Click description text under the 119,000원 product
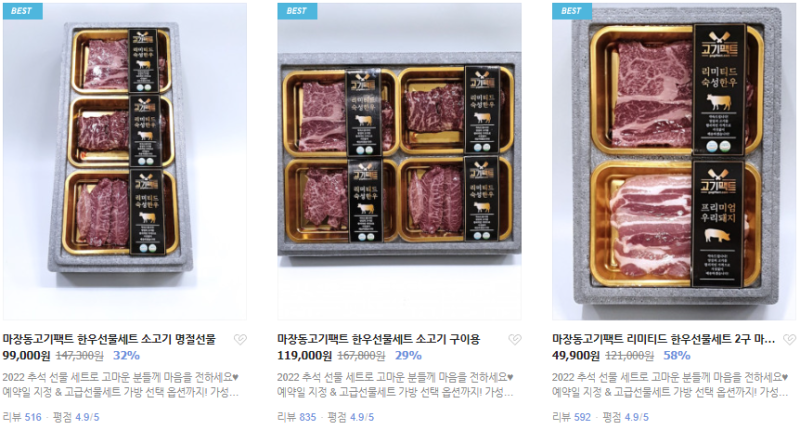Screen dimensions: 800x430 [395, 385]
